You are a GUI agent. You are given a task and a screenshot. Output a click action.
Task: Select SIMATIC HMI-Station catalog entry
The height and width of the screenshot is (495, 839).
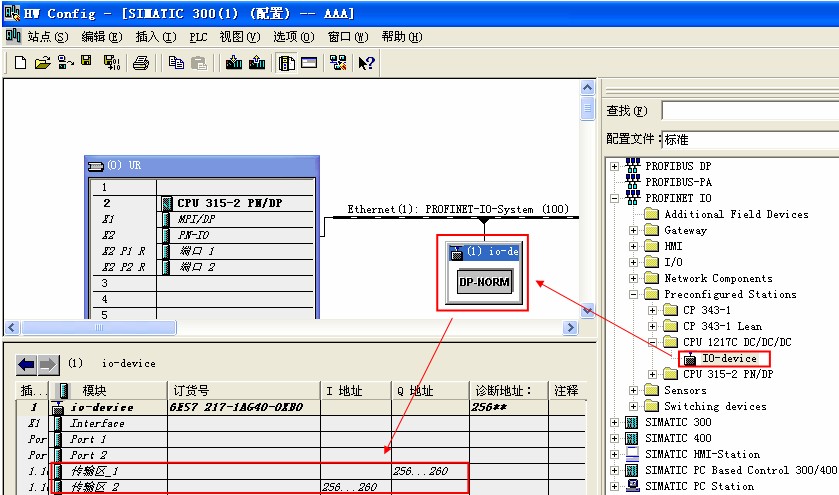tap(692, 454)
